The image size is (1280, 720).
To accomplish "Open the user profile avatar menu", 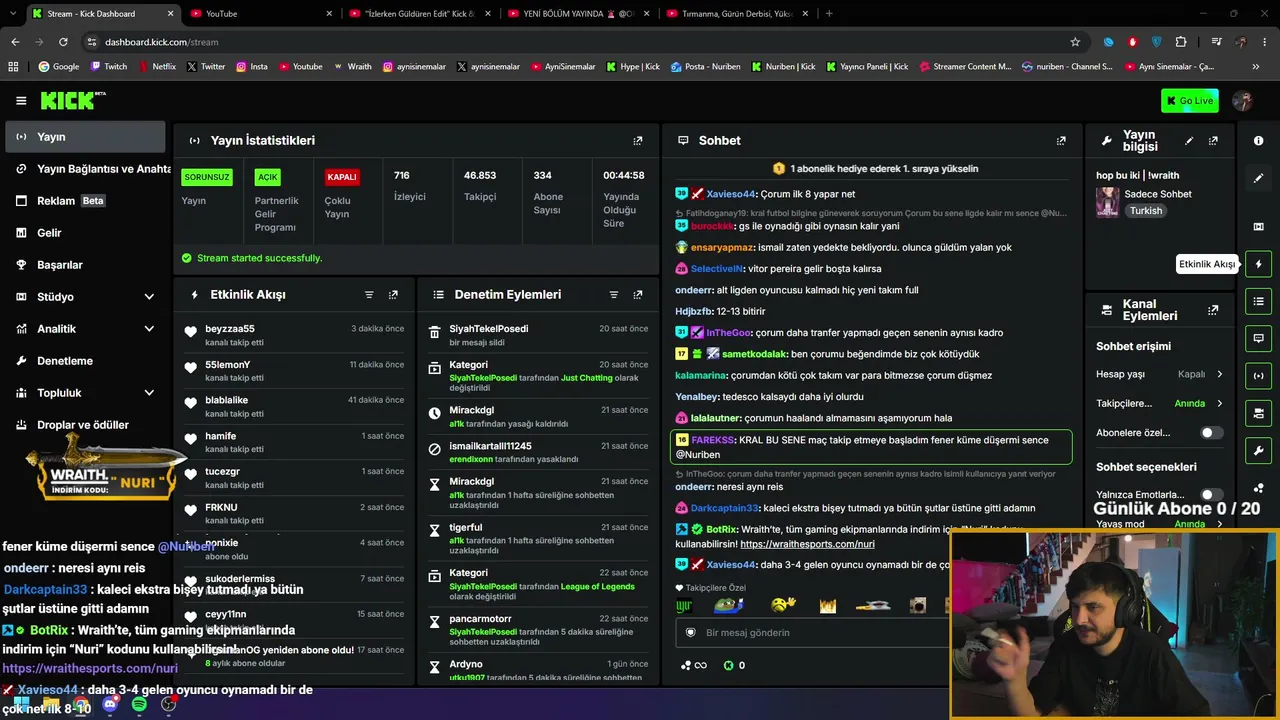I will [1243, 101].
